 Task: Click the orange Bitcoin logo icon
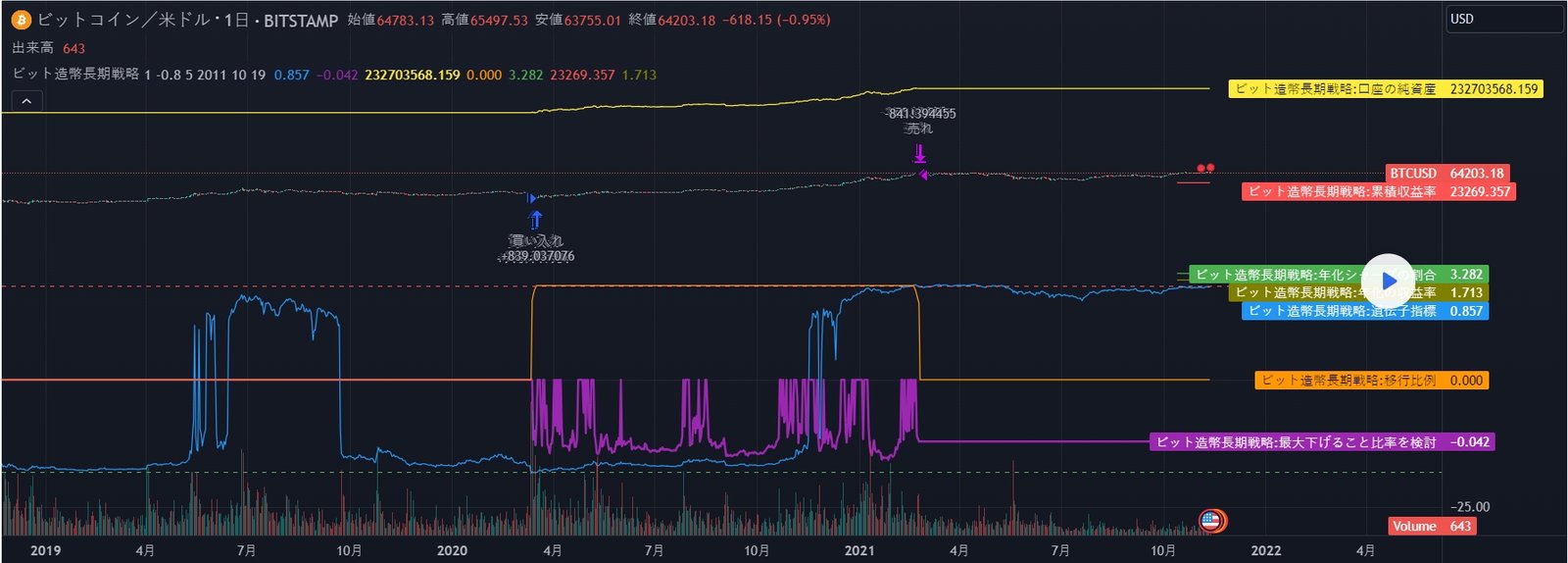21,20
